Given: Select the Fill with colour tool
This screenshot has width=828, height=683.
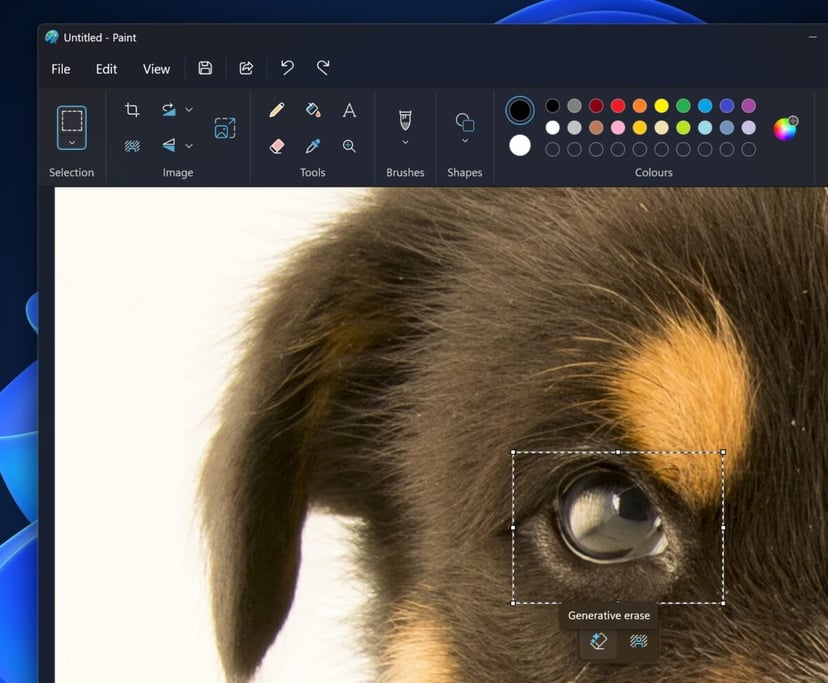Looking at the screenshot, I should (312, 110).
